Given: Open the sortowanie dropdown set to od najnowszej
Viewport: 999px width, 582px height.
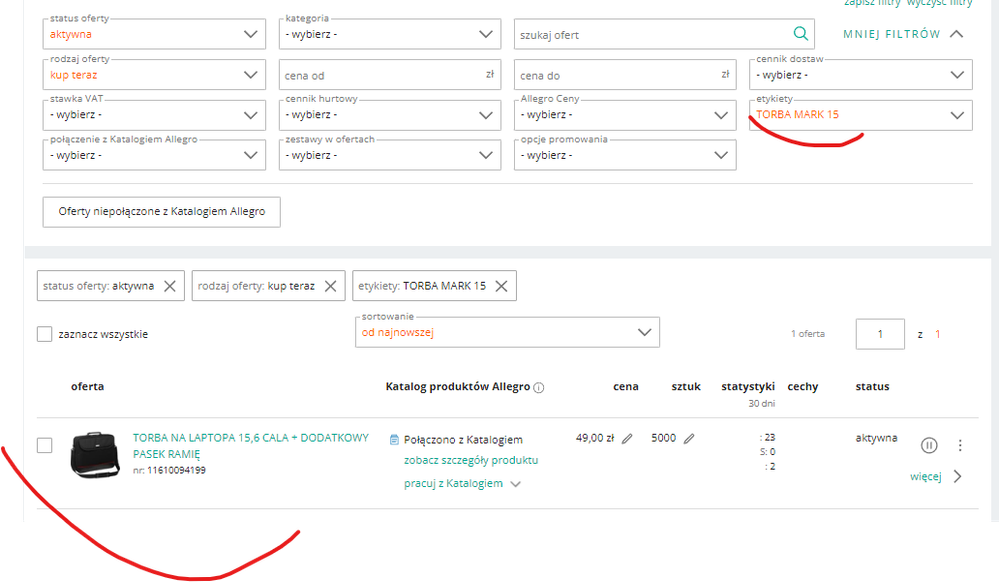Looking at the screenshot, I should (x=507, y=333).
